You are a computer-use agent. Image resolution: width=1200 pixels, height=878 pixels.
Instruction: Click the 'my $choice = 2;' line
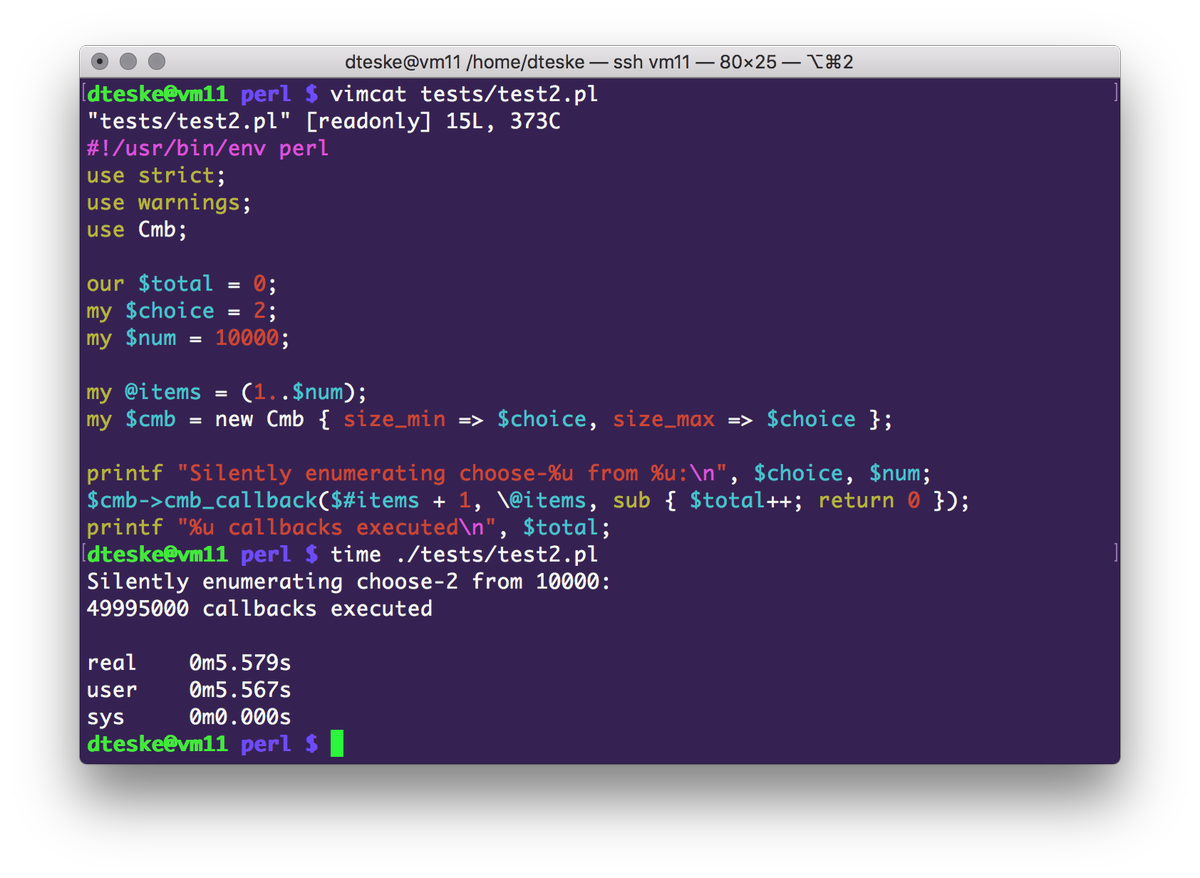click(x=182, y=311)
